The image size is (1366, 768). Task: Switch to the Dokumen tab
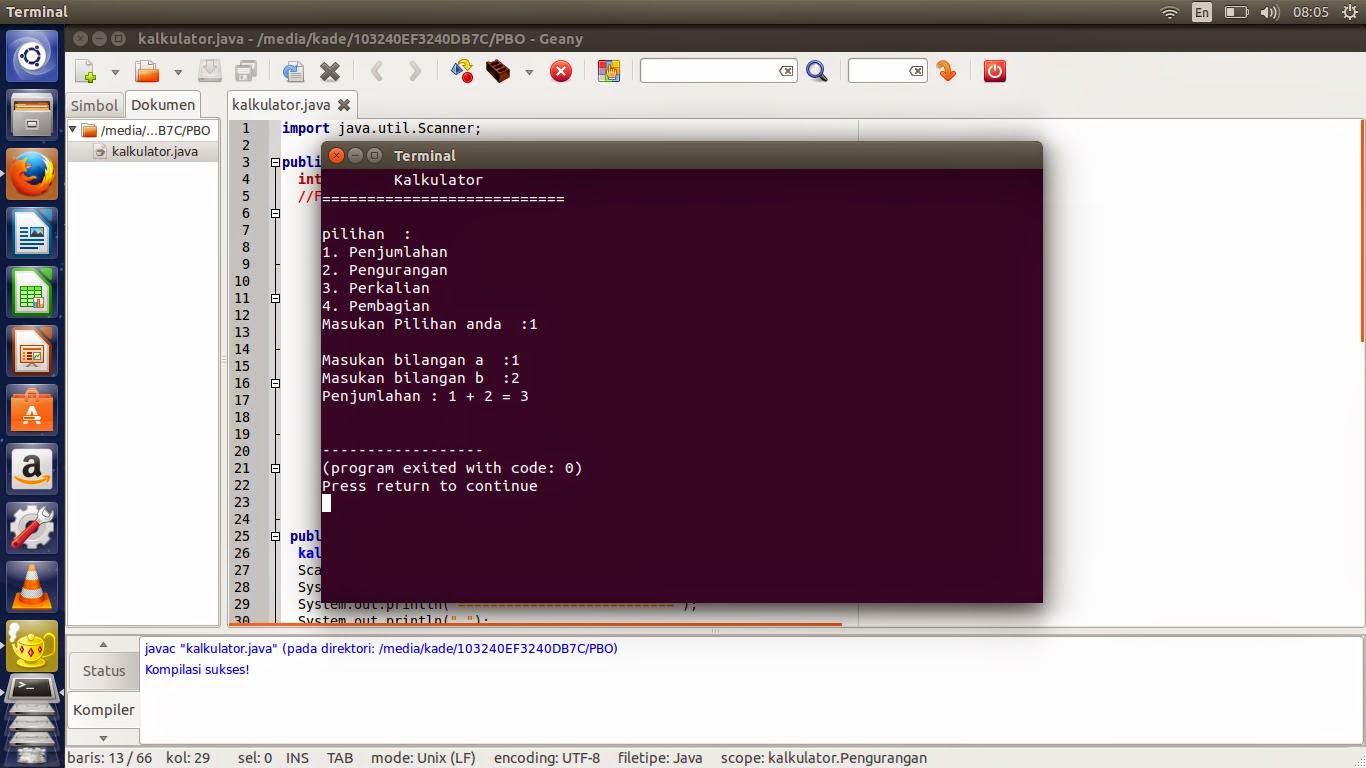coord(162,104)
